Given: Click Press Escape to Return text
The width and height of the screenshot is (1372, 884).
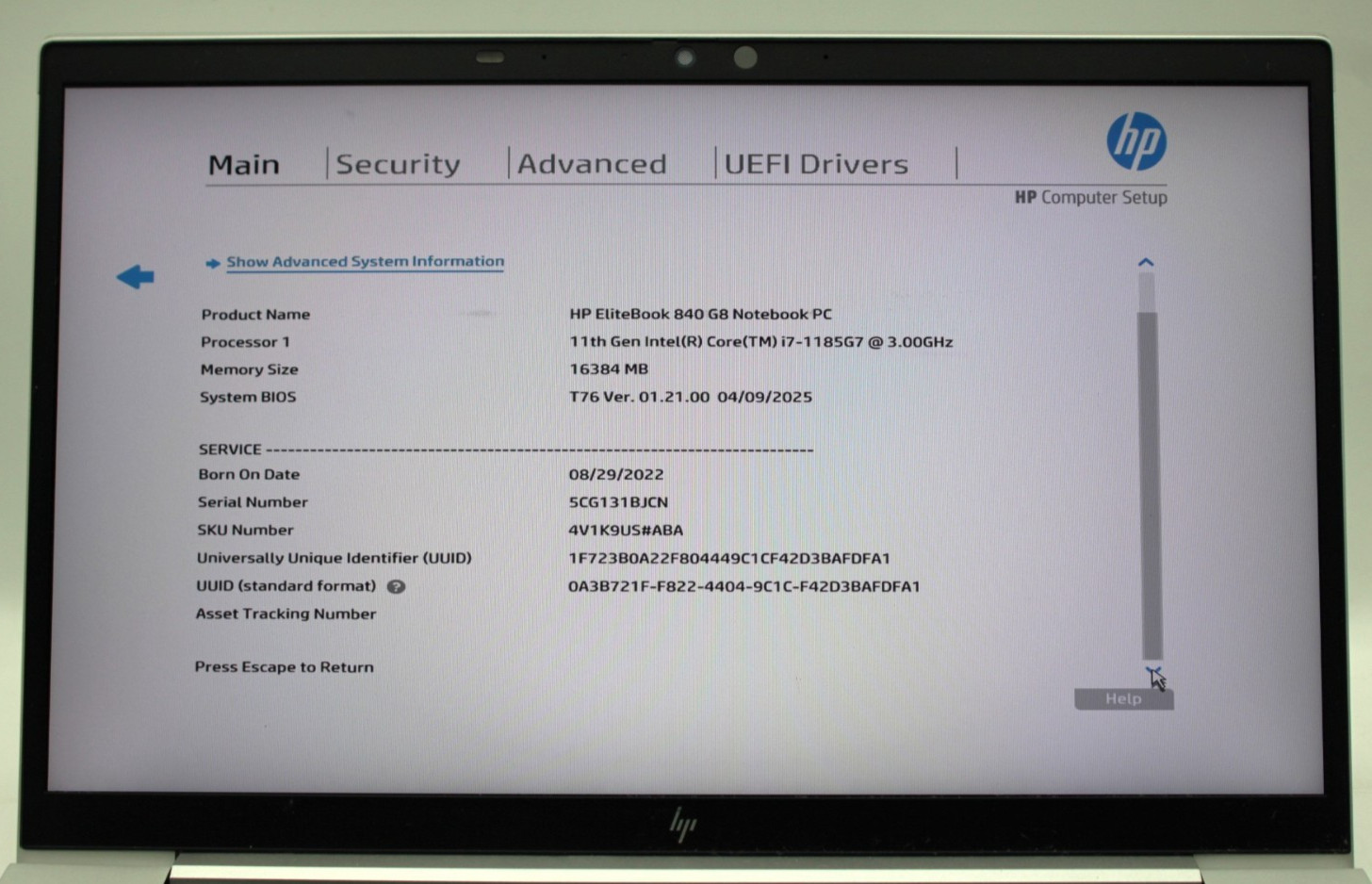Looking at the screenshot, I should tap(284, 667).
